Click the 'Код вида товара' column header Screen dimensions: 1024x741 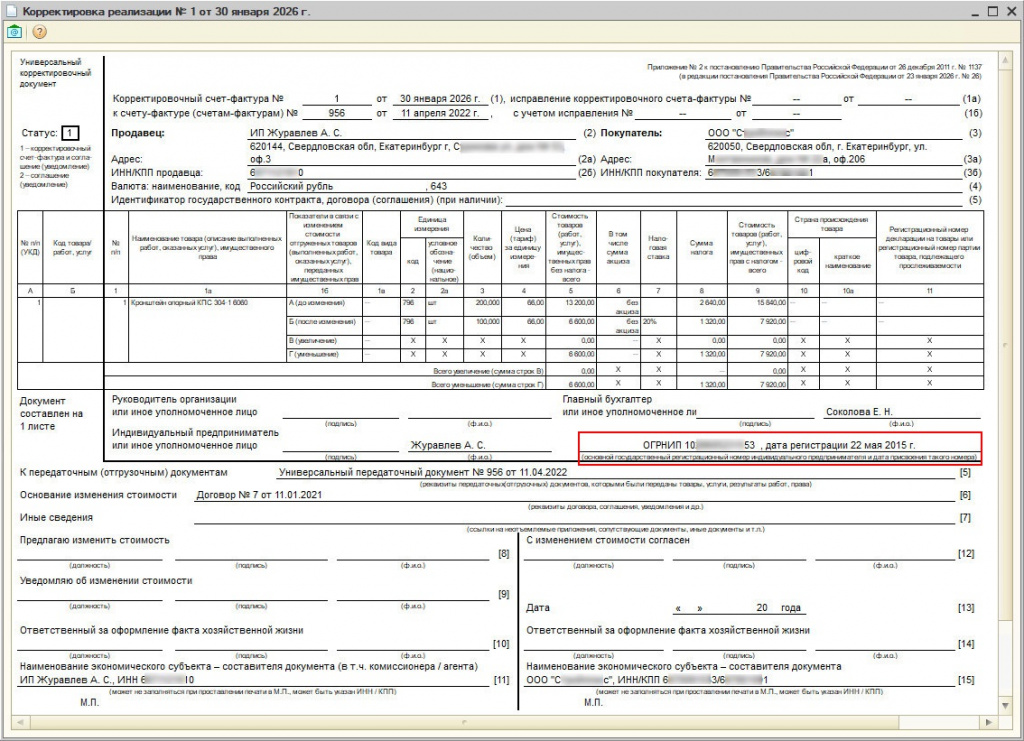click(381, 247)
